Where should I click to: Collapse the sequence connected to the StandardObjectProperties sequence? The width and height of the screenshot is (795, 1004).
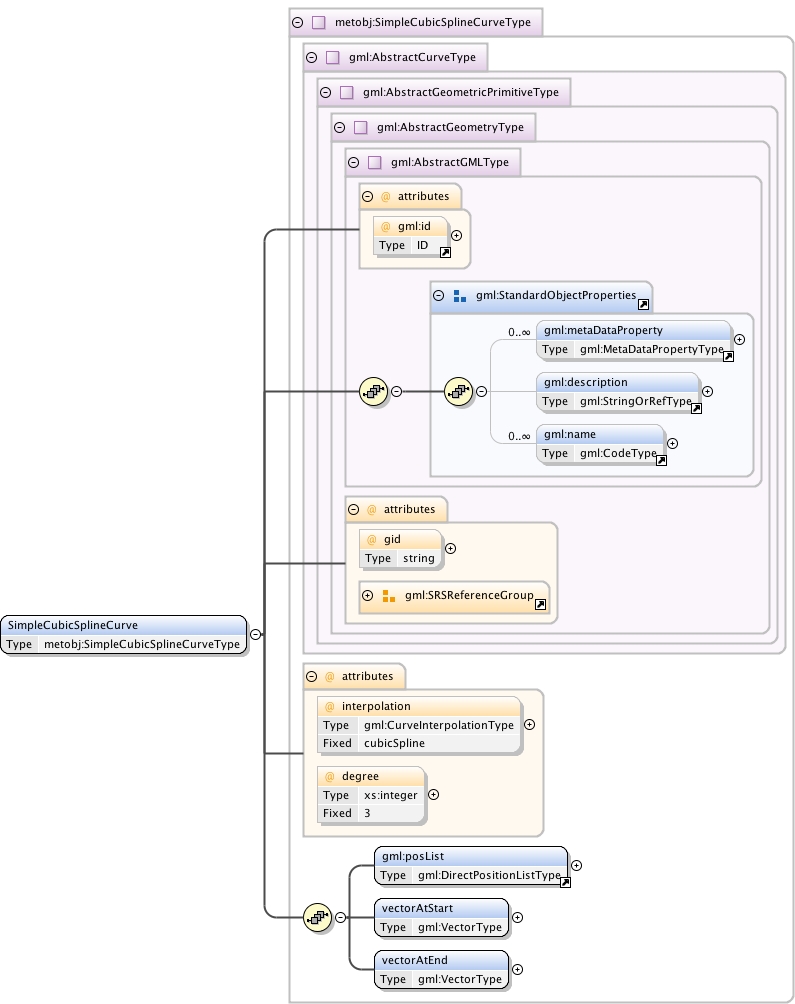point(397,391)
